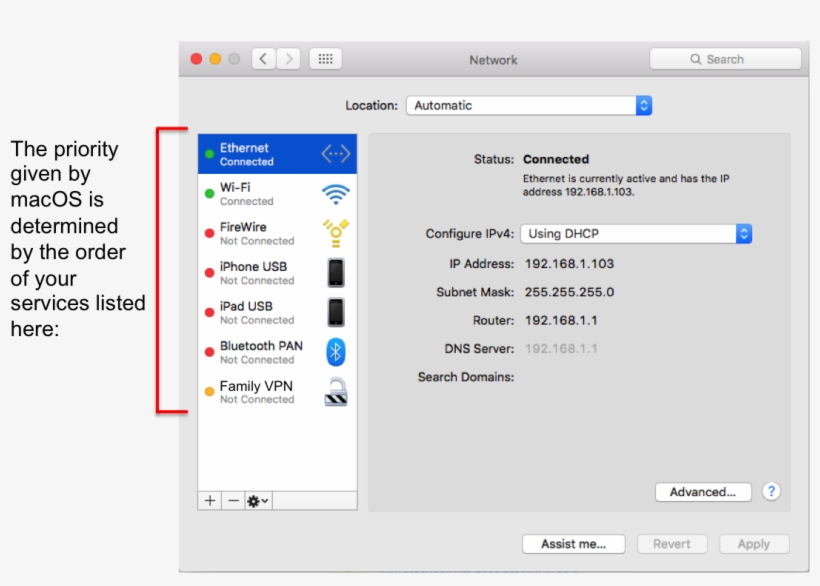820x586 pixels.
Task: Click the Assist me... button
Action: point(573,544)
